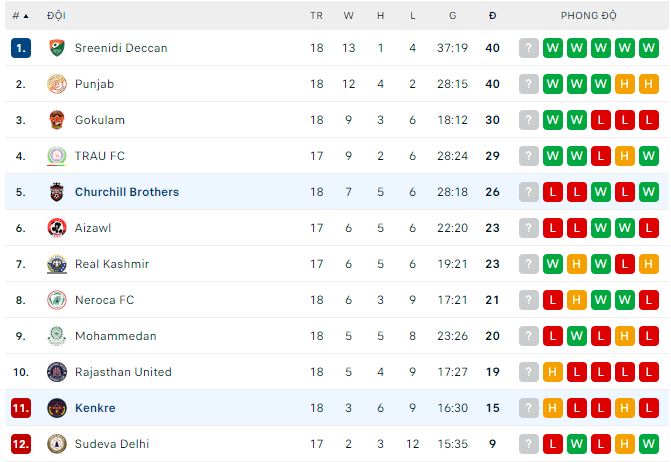This screenshot has height=462, width=671.
Task: Click the Churchill Brothers club crest
Action: (x=56, y=192)
